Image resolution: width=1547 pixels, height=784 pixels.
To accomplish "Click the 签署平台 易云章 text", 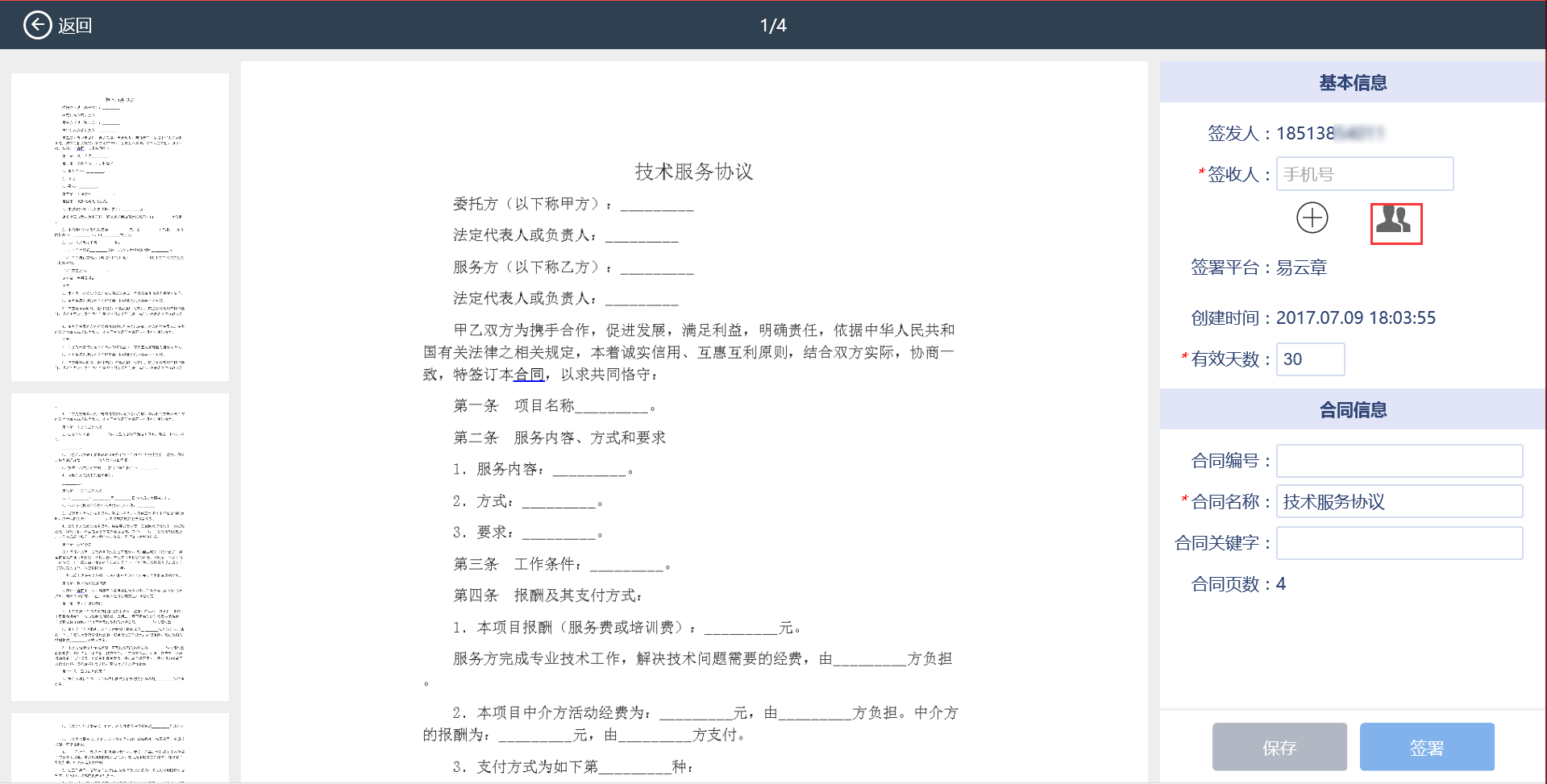I will click(x=1258, y=268).
